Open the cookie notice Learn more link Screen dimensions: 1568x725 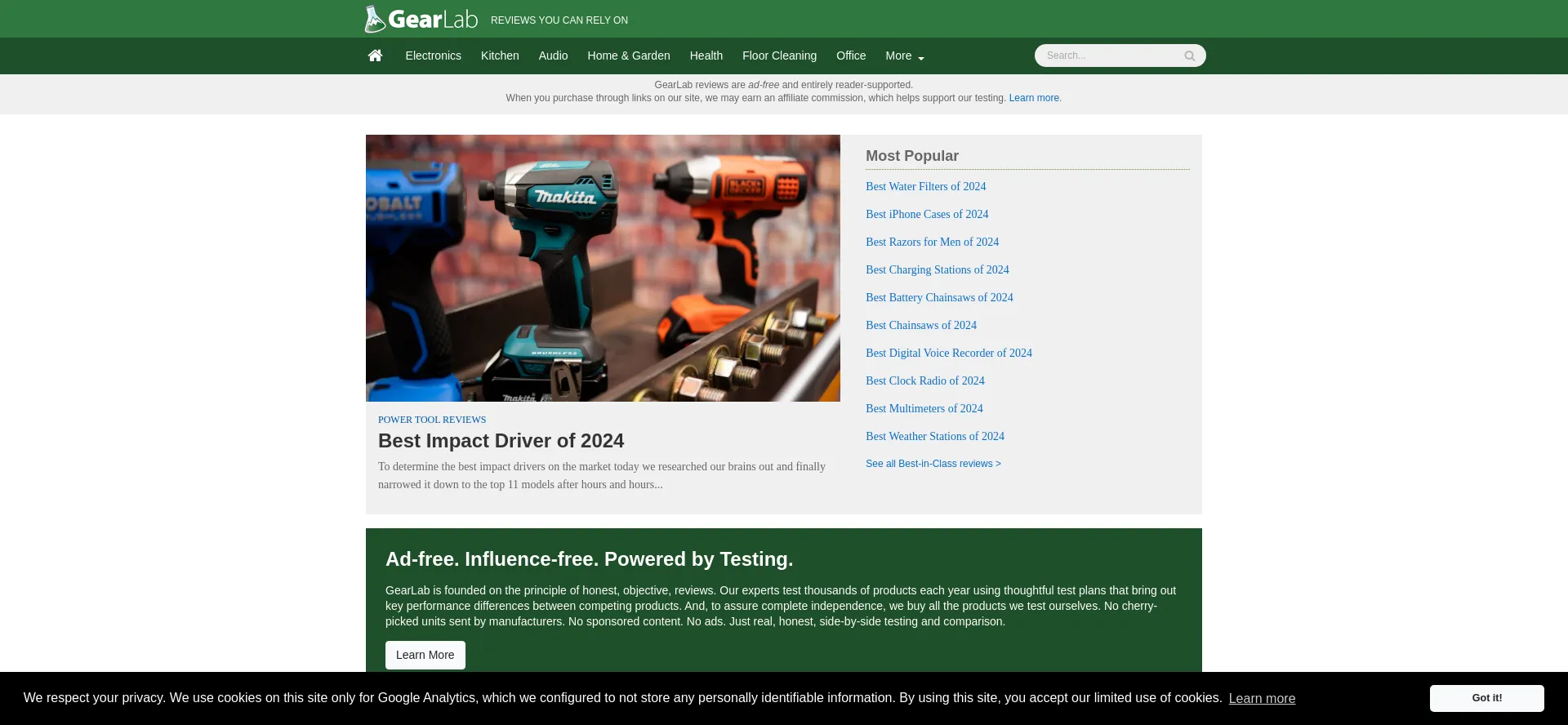[1262, 698]
